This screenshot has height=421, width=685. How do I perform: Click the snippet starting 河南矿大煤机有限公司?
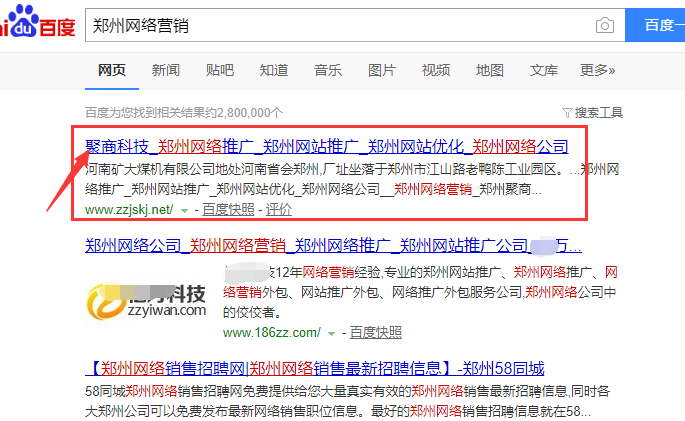point(352,179)
